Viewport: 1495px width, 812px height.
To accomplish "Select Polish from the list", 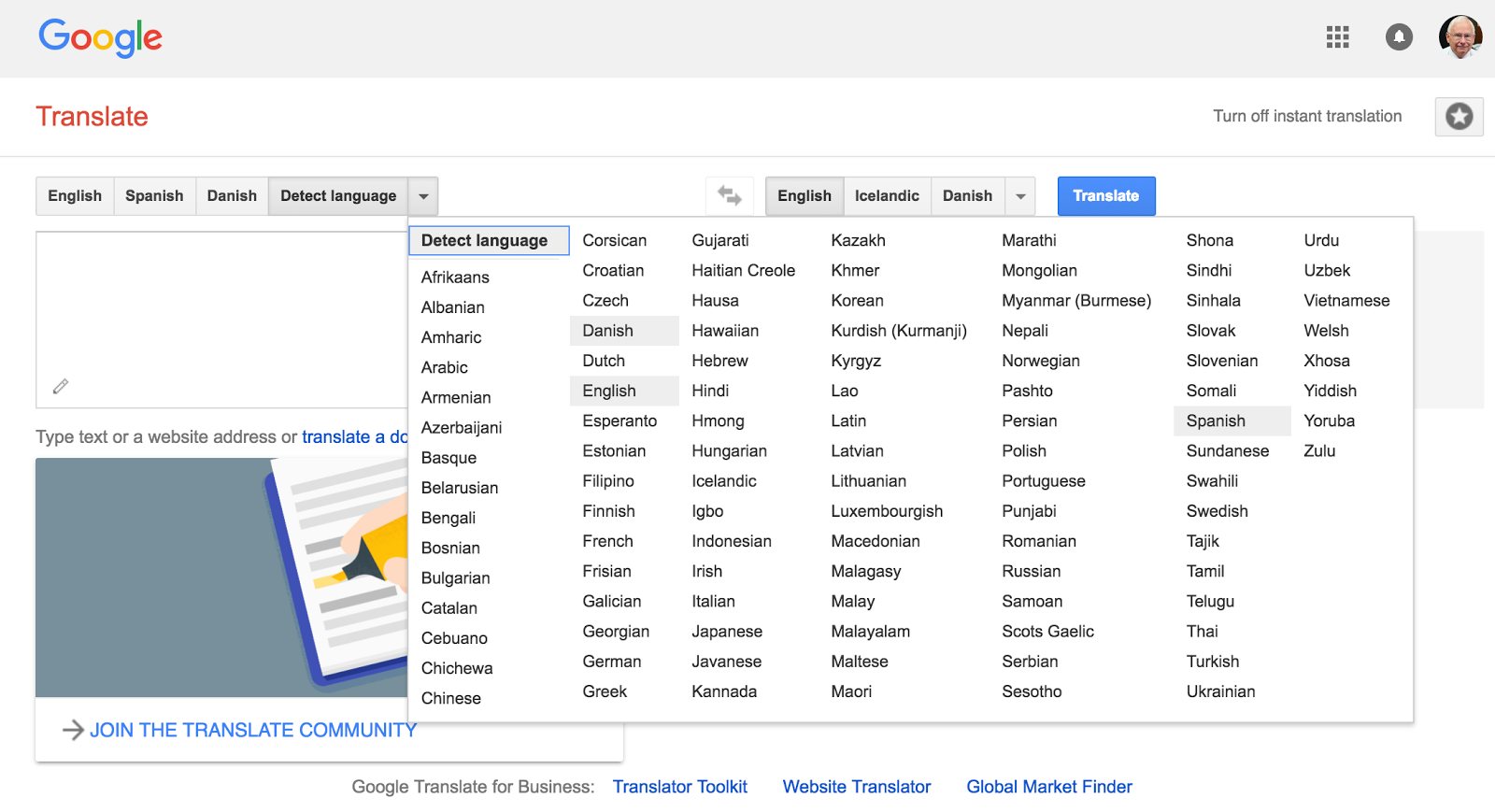I will 1024,450.
